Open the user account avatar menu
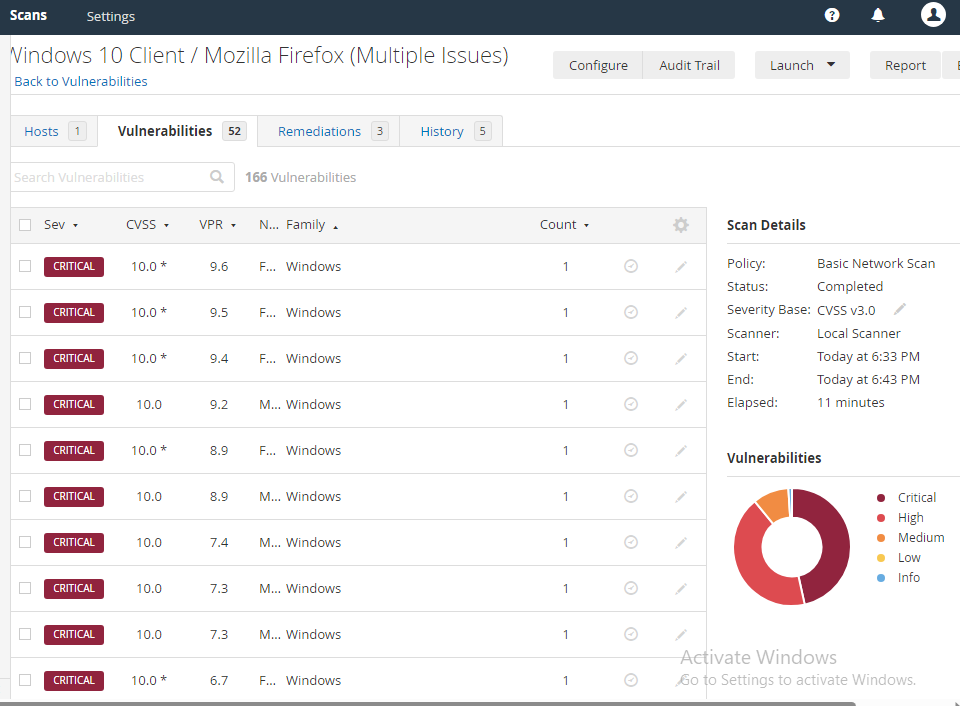Screen dimensions: 960x706 click(933, 15)
